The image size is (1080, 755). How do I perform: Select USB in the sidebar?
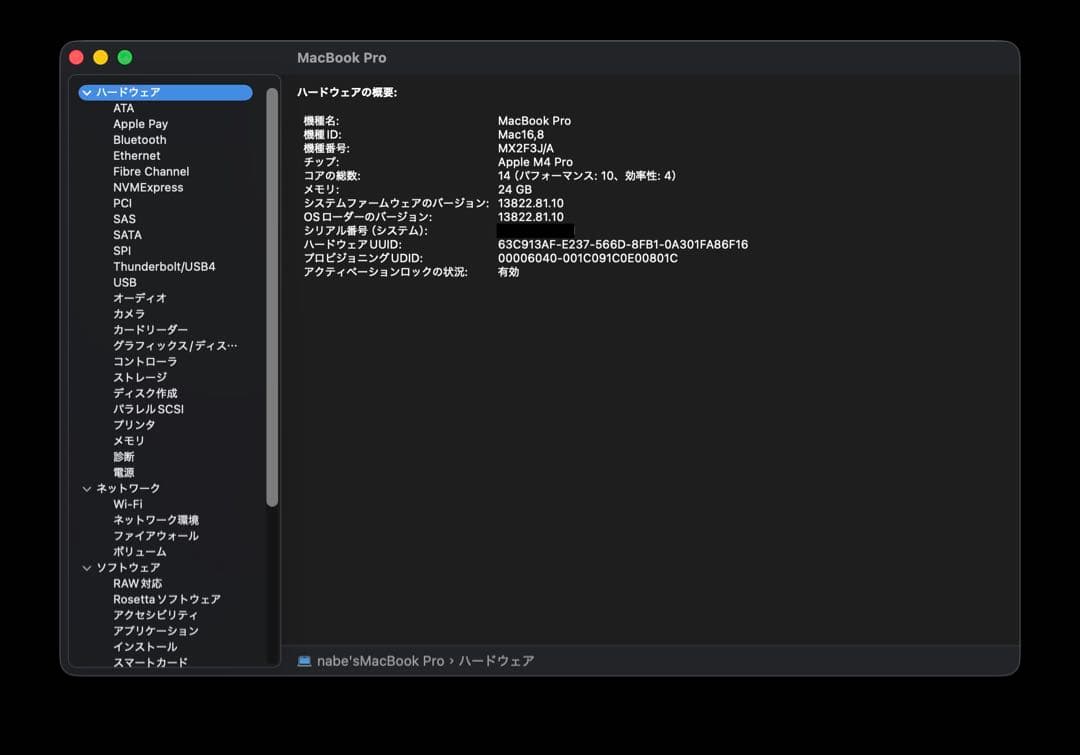pyautogui.click(x=125, y=282)
